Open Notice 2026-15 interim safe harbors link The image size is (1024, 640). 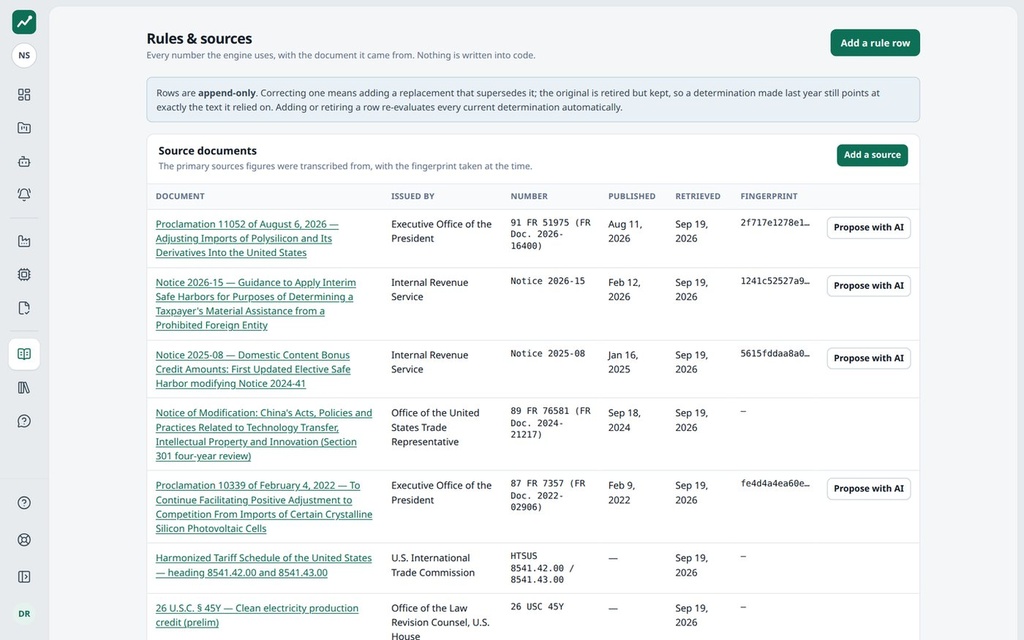click(x=255, y=304)
